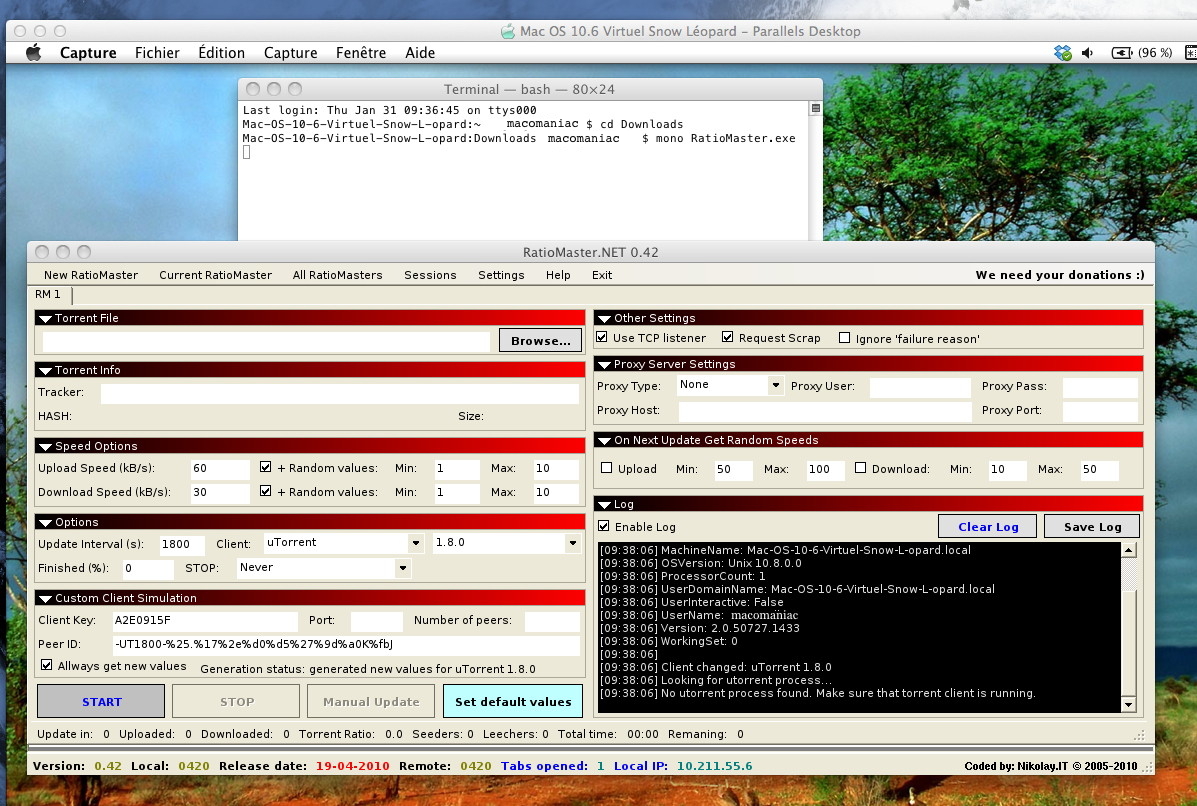Click the Exit menu item

click(x=602, y=275)
